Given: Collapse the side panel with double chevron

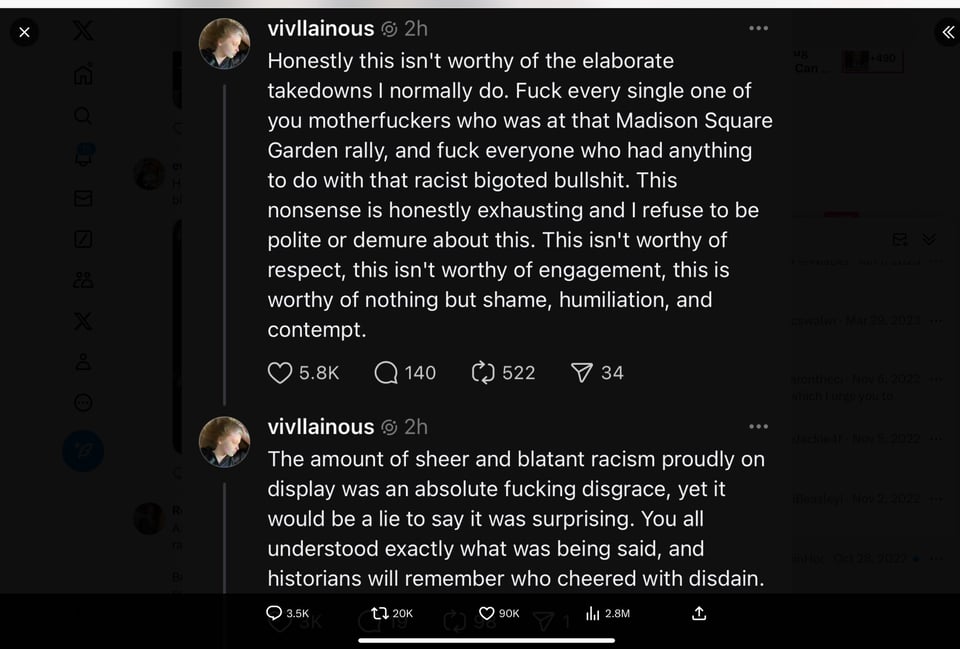Looking at the screenshot, I should tap(947, 32).
